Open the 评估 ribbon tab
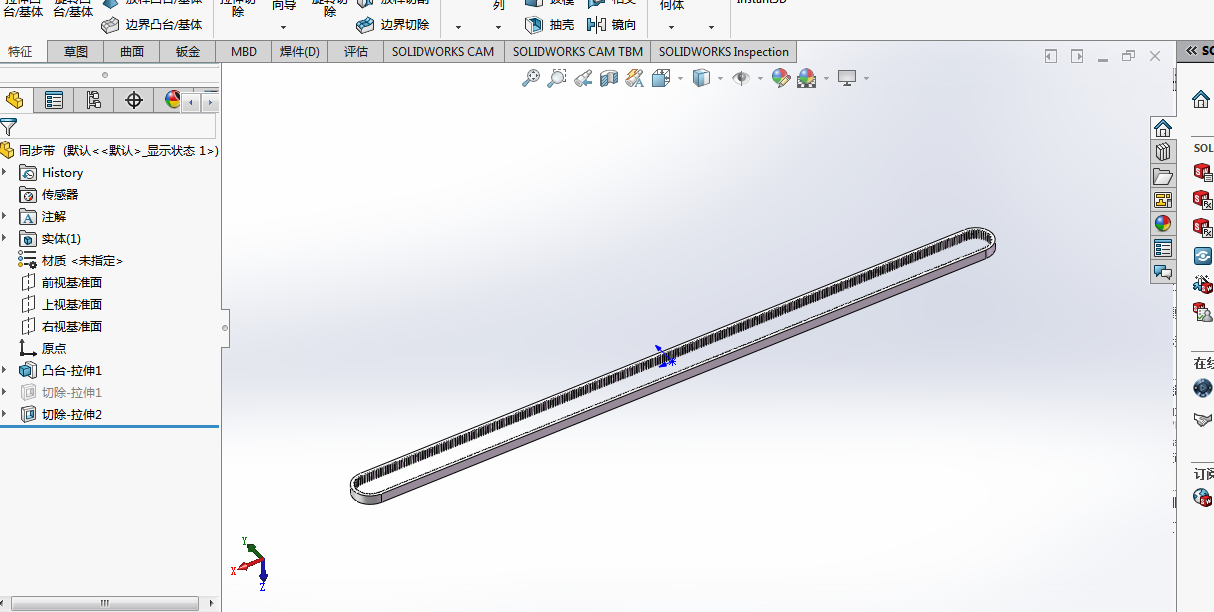1214x612 pixels. 356,51
